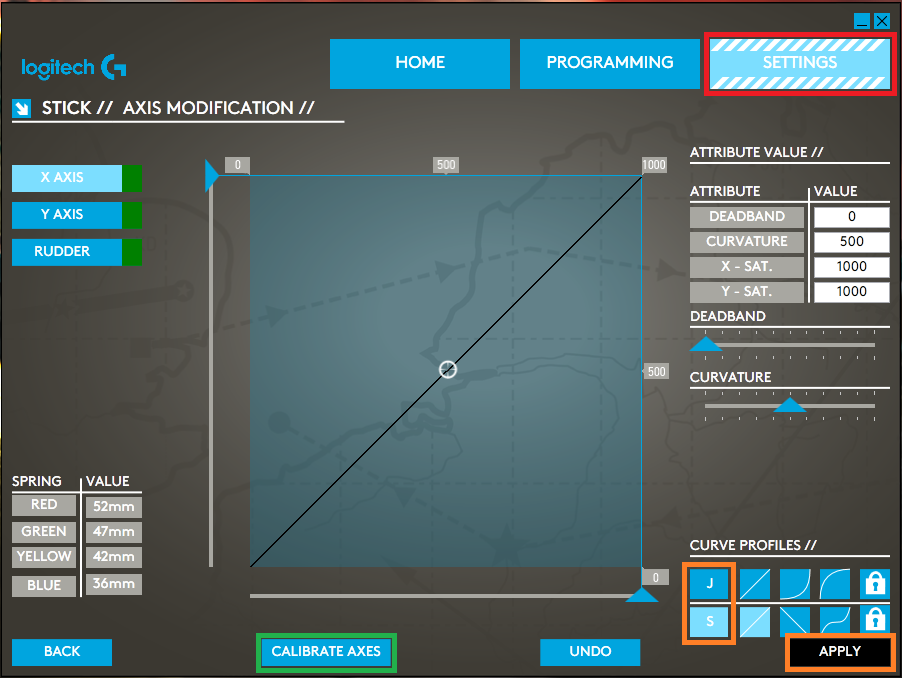Choose the concave J-curve preset
The image size is (902, 678).
(835, 584)
